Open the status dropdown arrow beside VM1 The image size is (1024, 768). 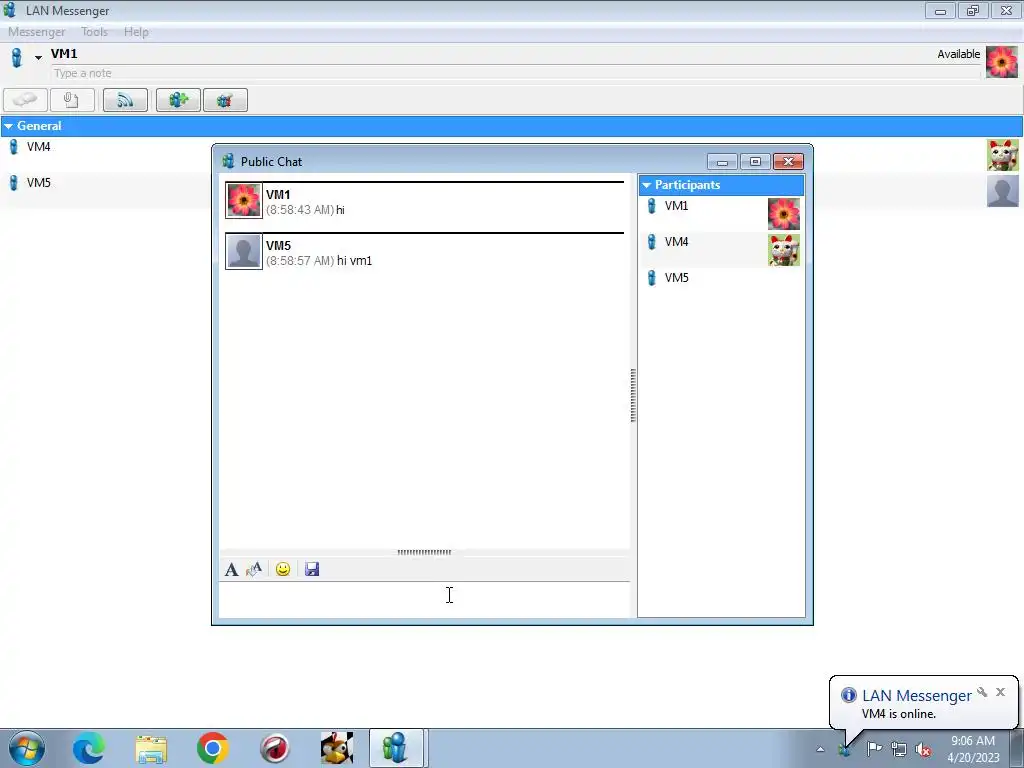[39, 57]
